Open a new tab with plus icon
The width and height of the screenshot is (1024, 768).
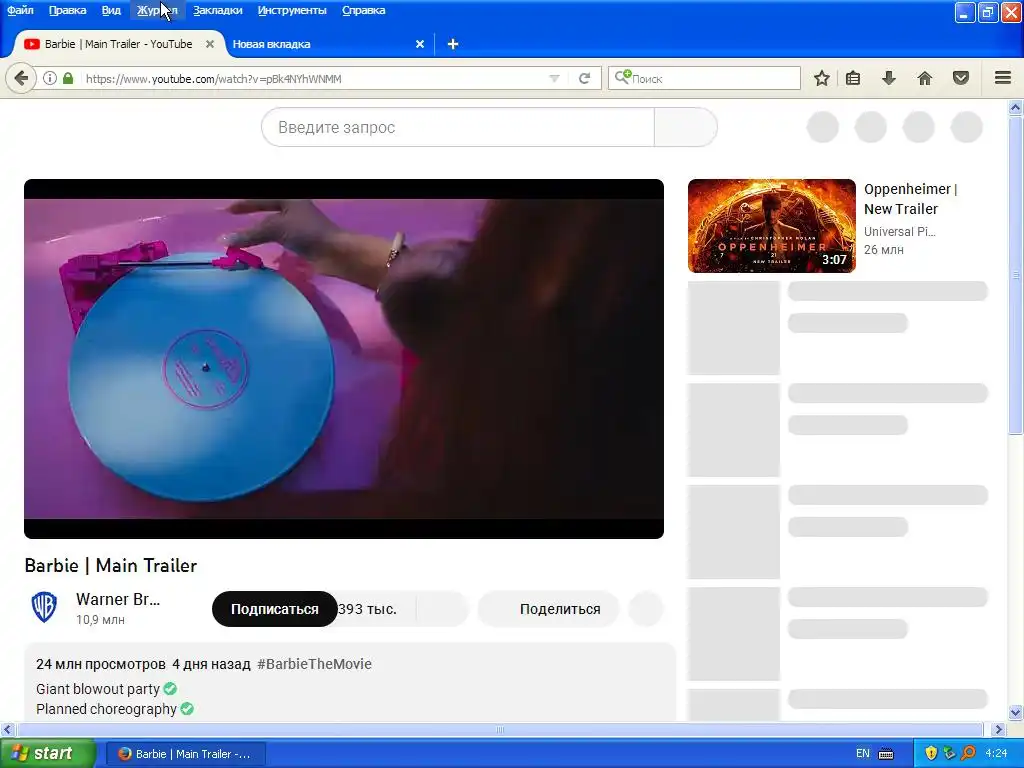(x=453, y=44)
